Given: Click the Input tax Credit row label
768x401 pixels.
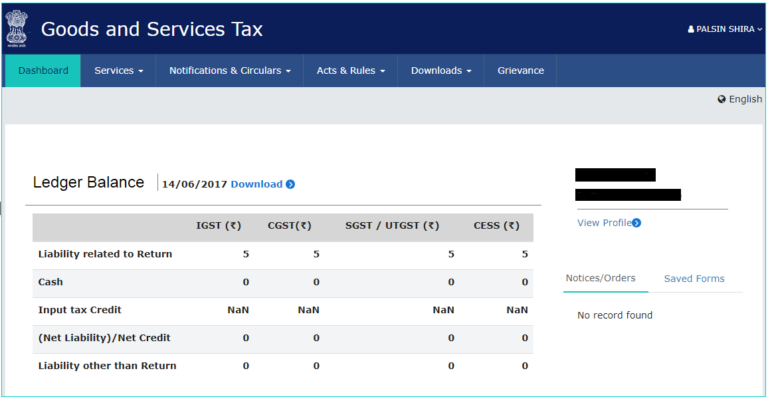Looking at the screenshot, I should 80,310.
